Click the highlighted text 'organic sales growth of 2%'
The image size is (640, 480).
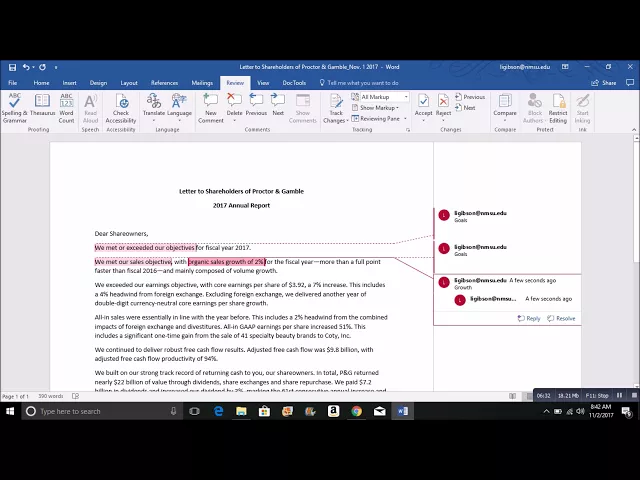226,262
